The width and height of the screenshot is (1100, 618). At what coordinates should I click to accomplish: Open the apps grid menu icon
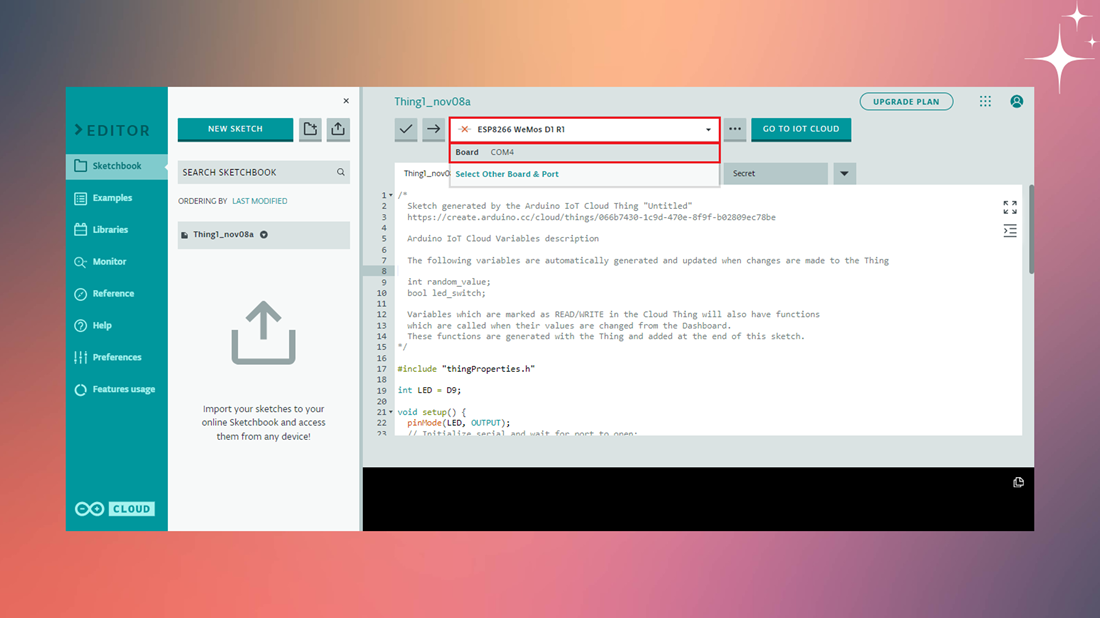click(985, 102)
